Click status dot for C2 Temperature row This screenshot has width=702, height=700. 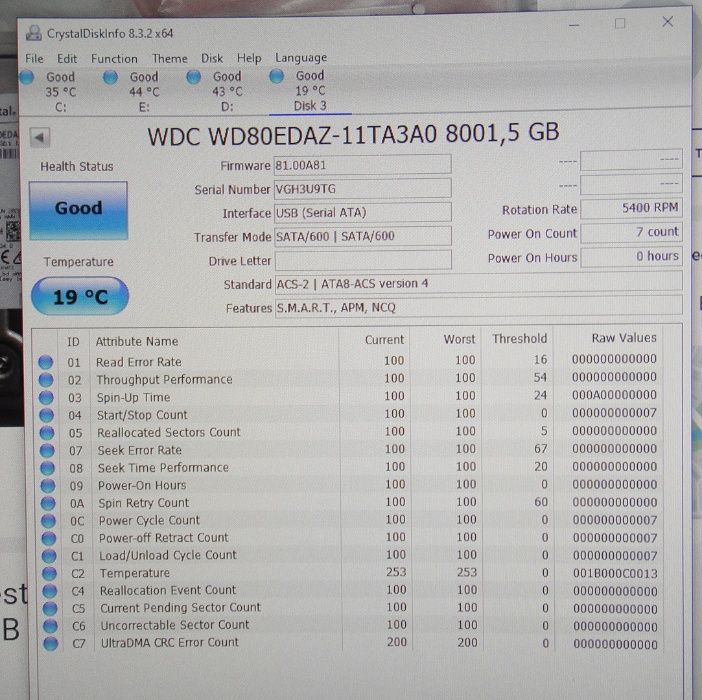(x=49, y=573)
